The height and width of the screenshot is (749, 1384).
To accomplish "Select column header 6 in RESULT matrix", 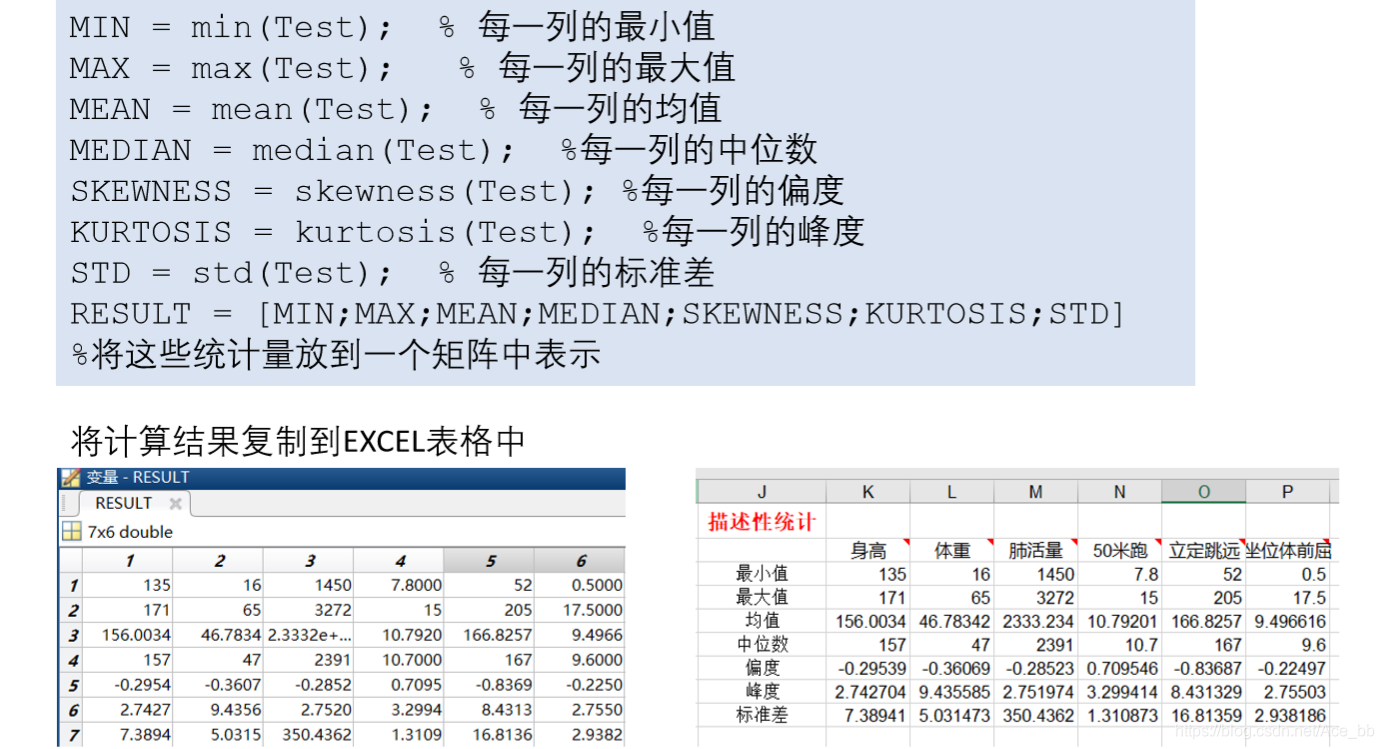I will [580, 560].
